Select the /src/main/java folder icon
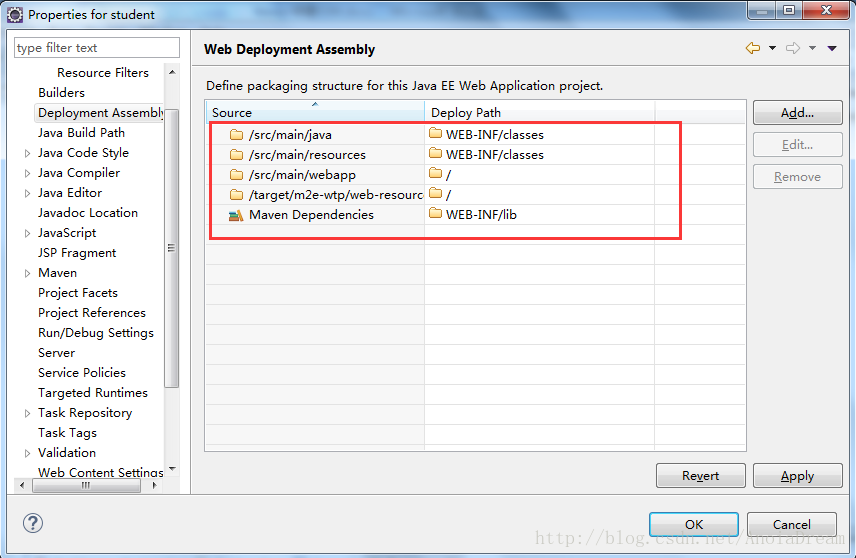 [x=236, y=134]
